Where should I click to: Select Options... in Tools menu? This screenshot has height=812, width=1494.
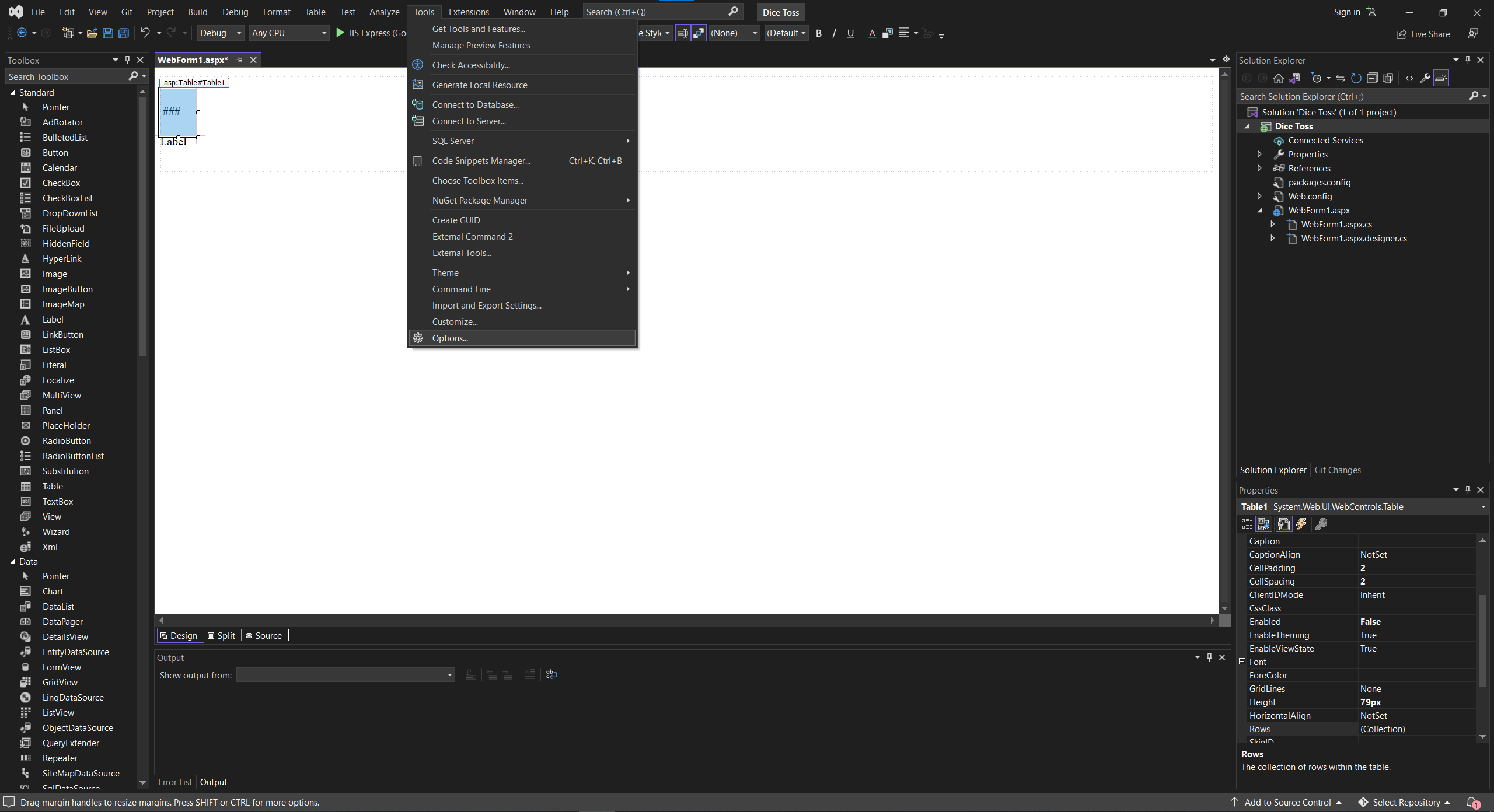(522, 338)
